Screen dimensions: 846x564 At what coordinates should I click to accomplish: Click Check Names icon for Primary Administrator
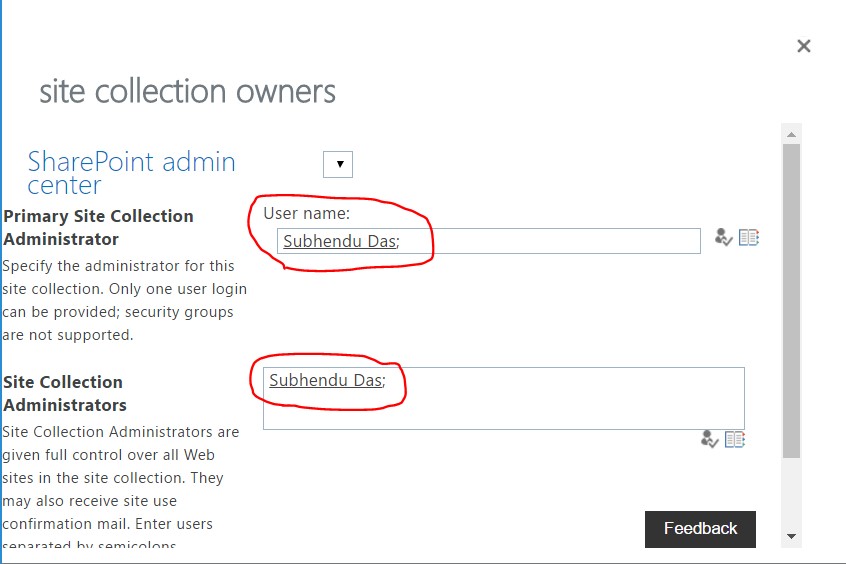point(723,237)
